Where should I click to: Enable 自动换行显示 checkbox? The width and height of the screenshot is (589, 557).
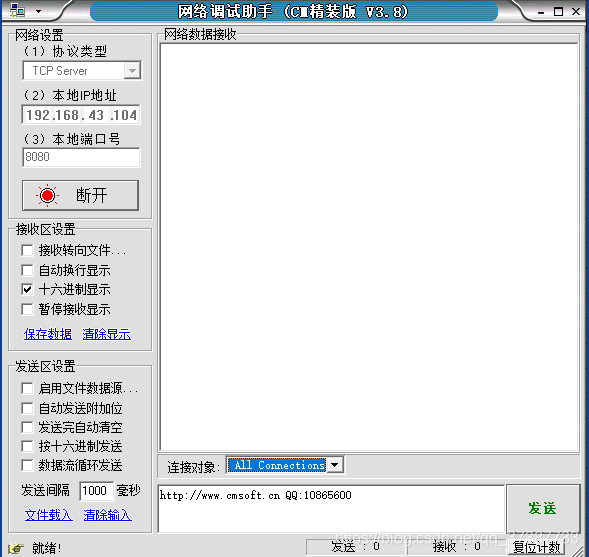(27, 270)
